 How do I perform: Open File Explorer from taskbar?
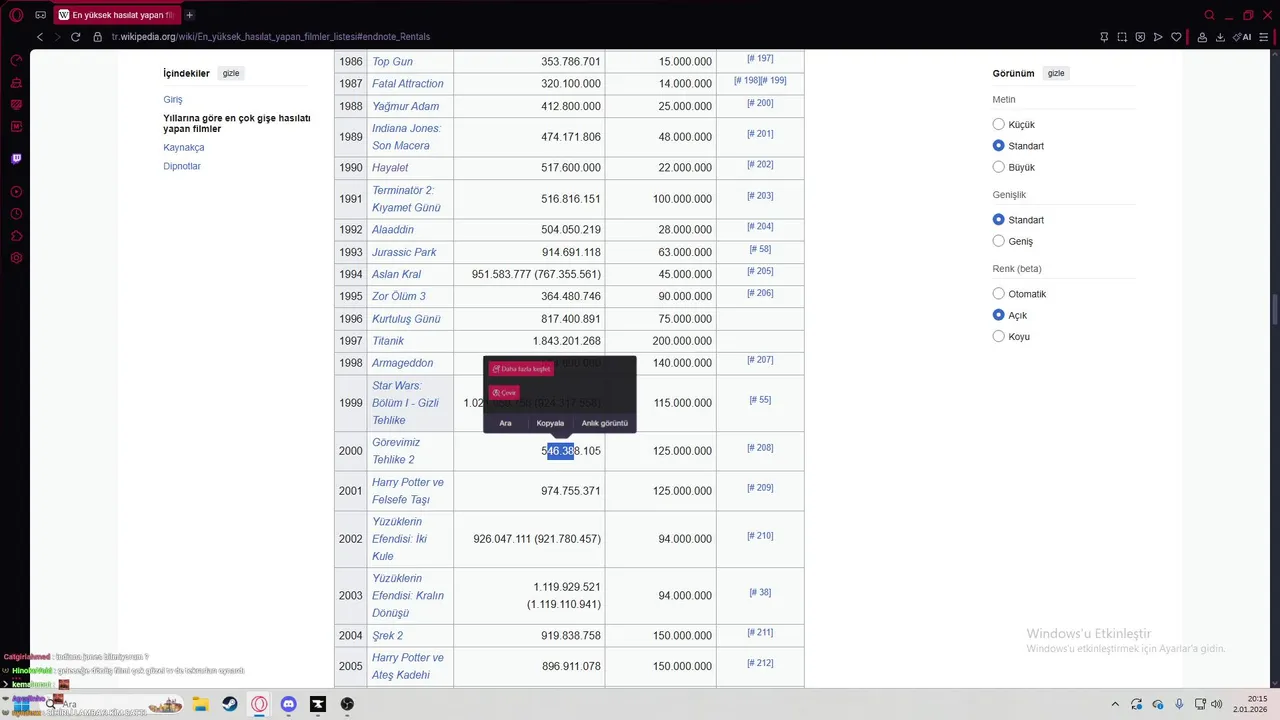tap(200, 704)
